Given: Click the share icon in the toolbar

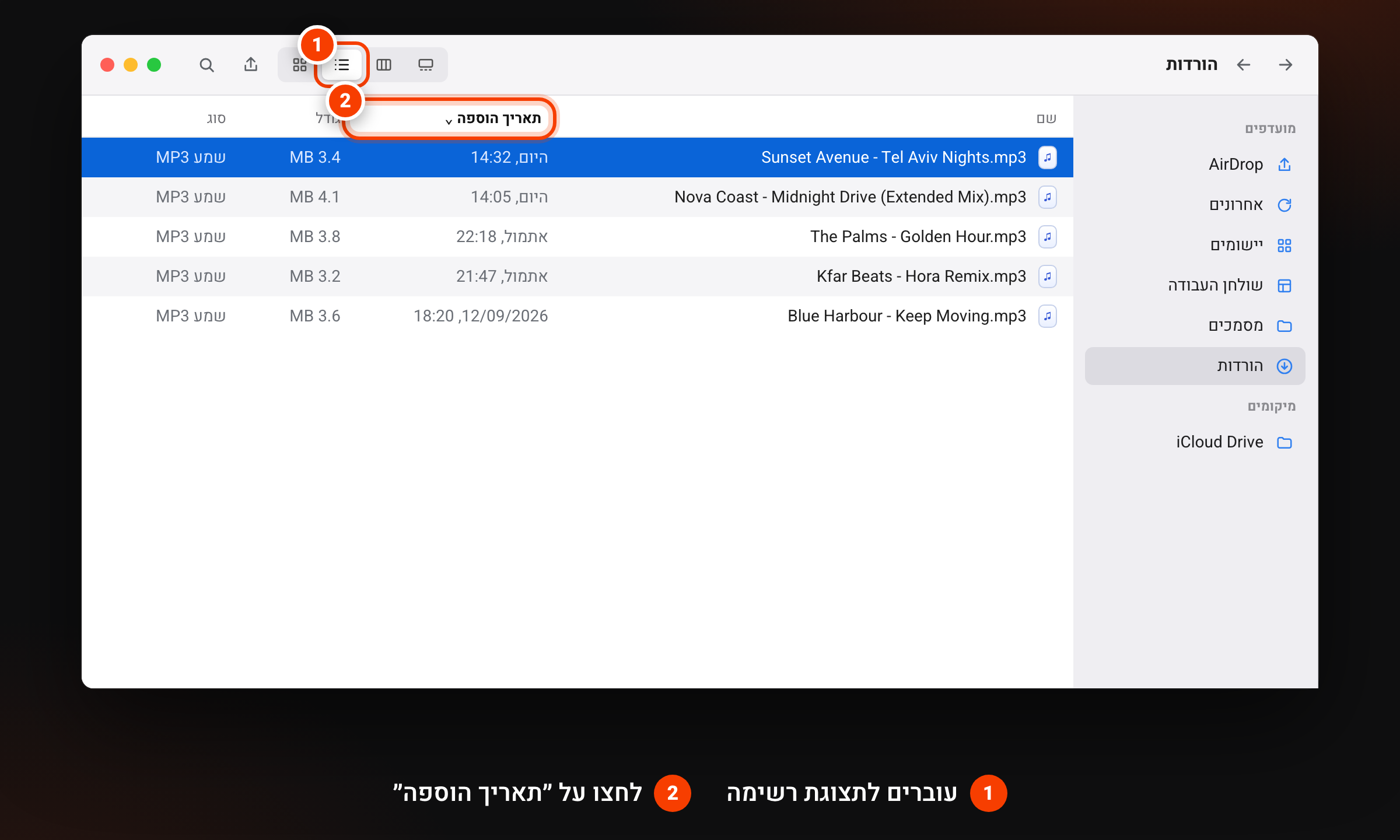Looking at the screenshot, I should (x=251, y=64).
